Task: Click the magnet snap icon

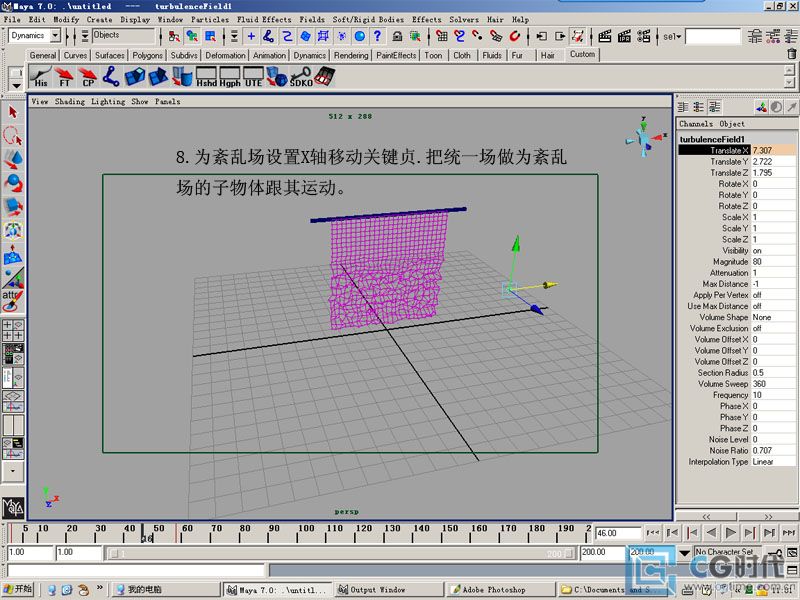Action: (515, 36)
